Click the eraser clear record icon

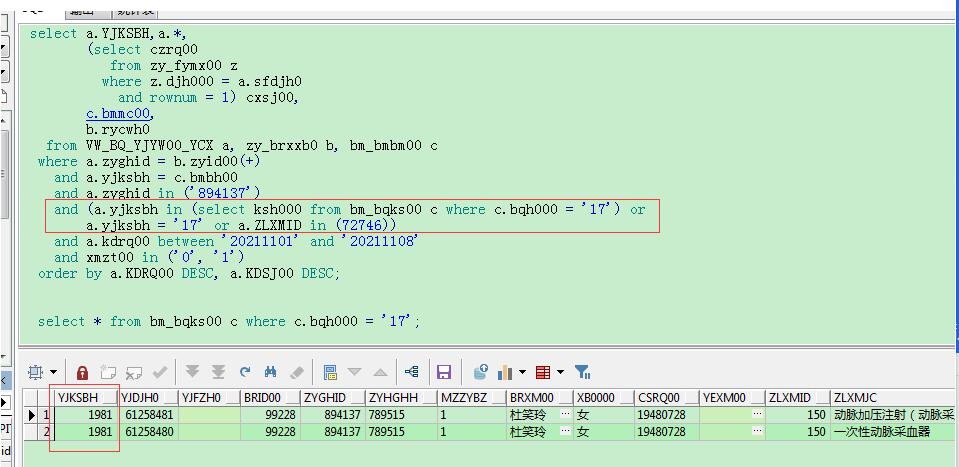[x=296, y=372]
